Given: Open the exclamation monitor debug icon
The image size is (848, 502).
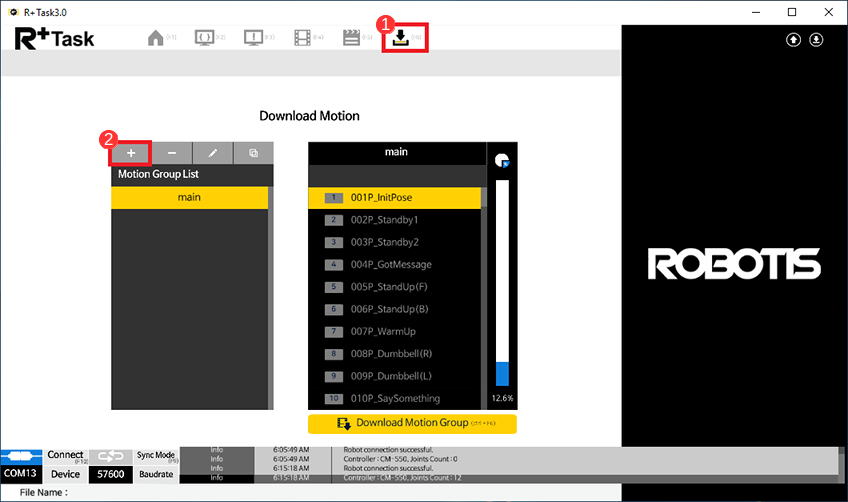Looking at the screenshot, I should tap(254, 38).
